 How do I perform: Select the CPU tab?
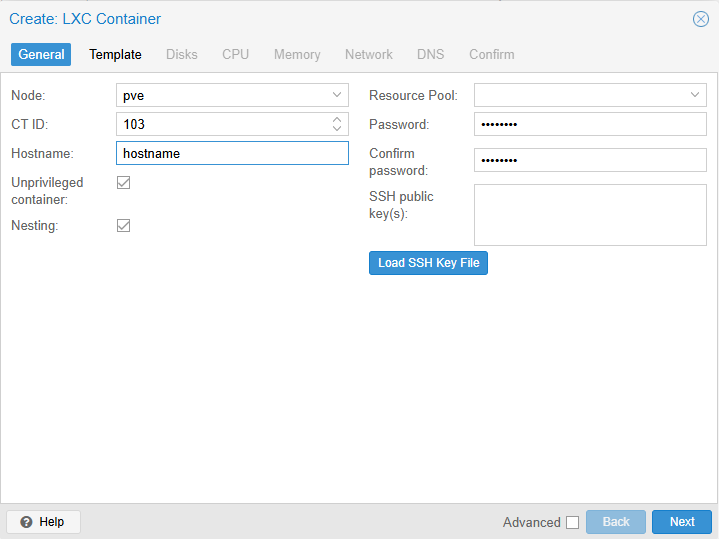[235, 55]
